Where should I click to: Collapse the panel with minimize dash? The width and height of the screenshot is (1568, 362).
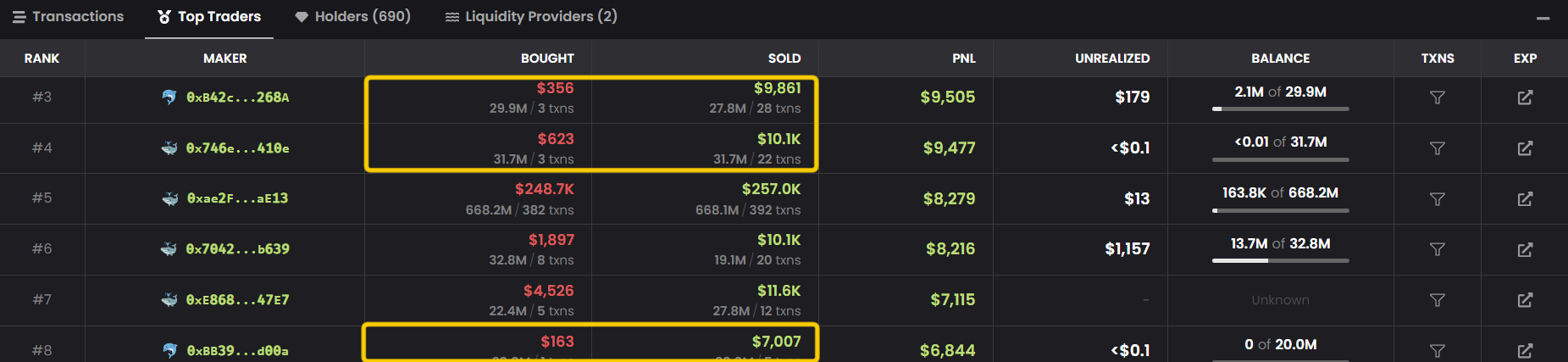[1543, 19]
